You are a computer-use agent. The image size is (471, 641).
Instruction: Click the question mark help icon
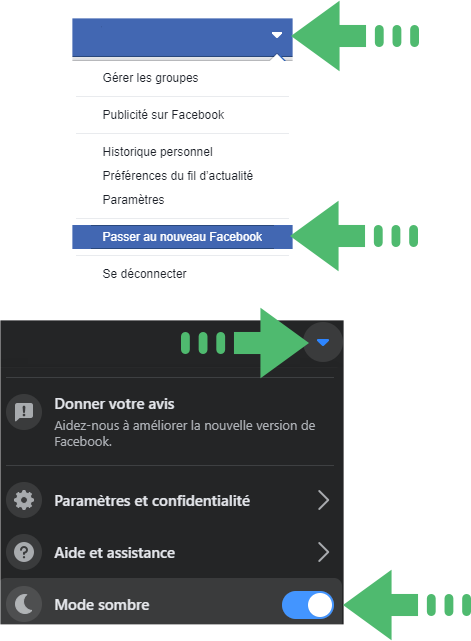coord(24,552)
